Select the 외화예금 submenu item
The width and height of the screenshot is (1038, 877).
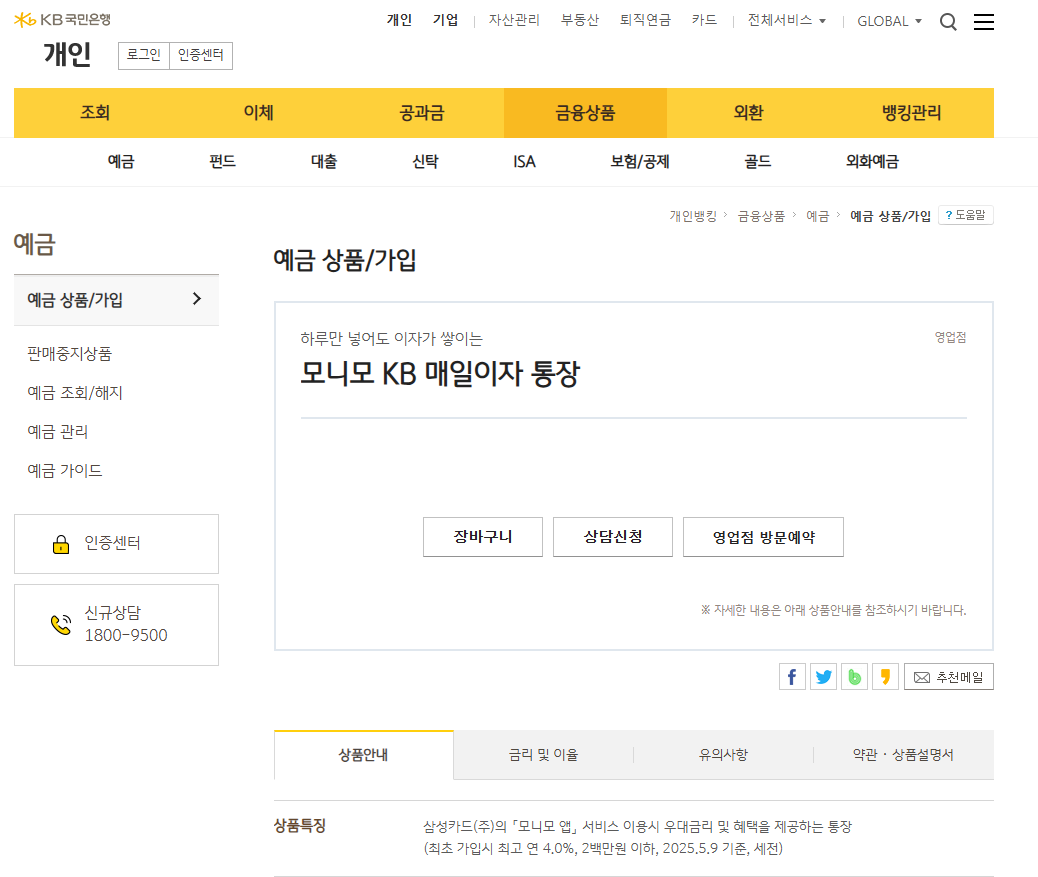(x=872, y=162)
